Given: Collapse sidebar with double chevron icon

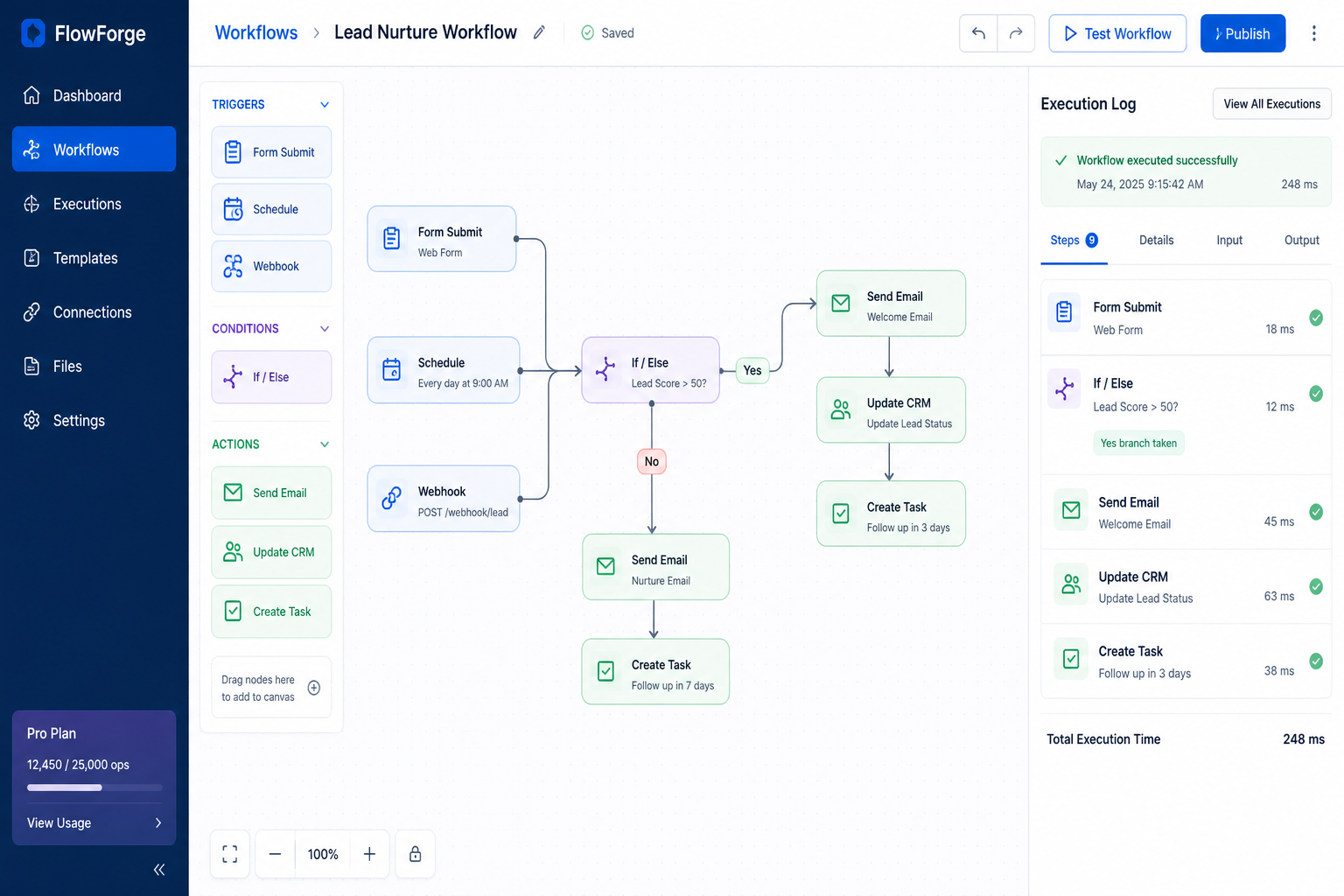Looking at the screenshot, I should [x=159, y=869].
